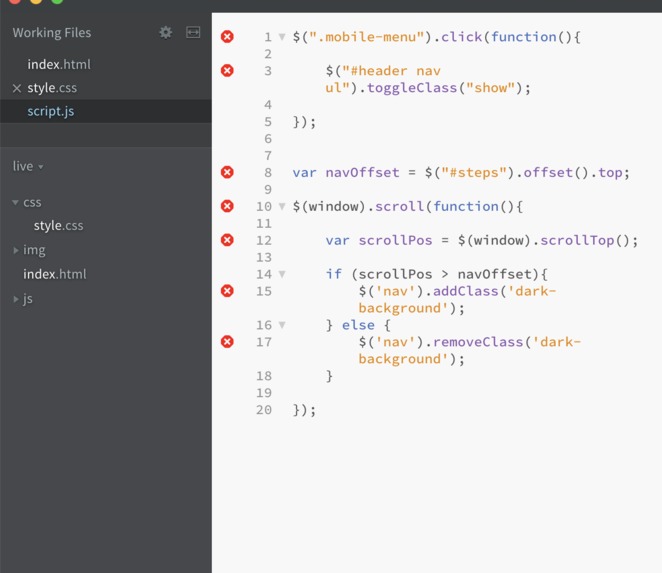Click '"show"' string in toggleClass call

point(491,88)
